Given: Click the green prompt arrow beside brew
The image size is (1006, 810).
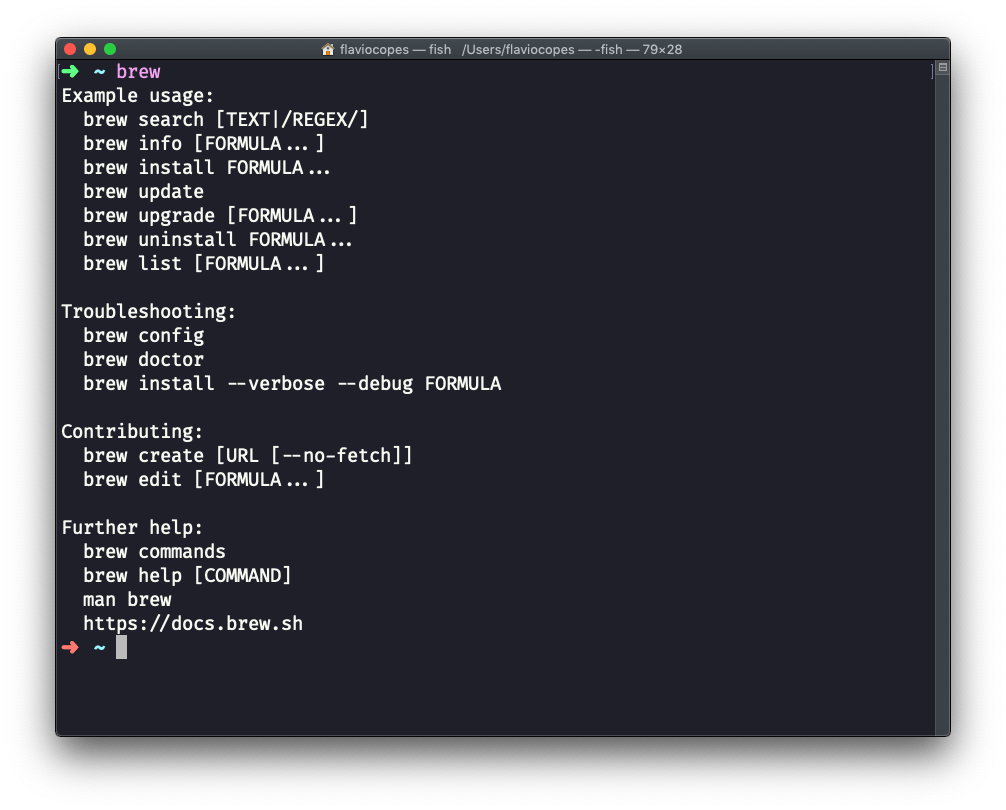Looking at the screenshot, I should pyautogui.click(x=69, y=71).
